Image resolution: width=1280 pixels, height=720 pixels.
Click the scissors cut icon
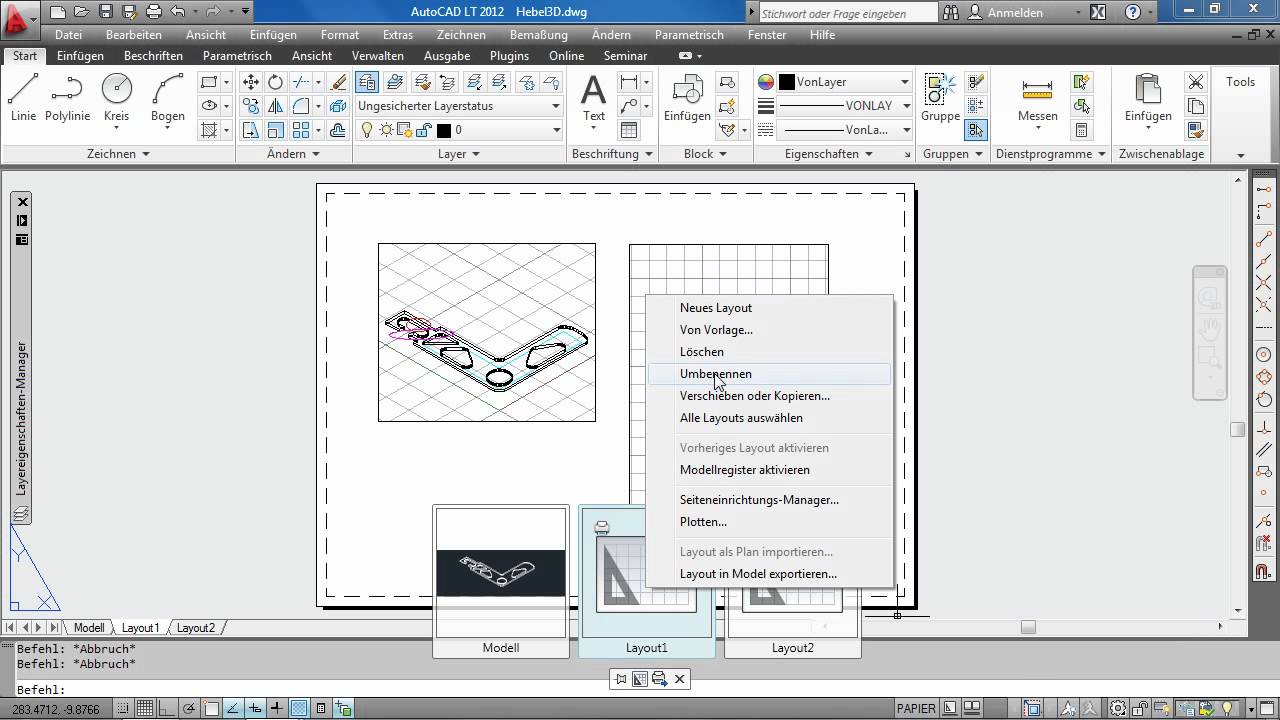(x=1195, y=82)
